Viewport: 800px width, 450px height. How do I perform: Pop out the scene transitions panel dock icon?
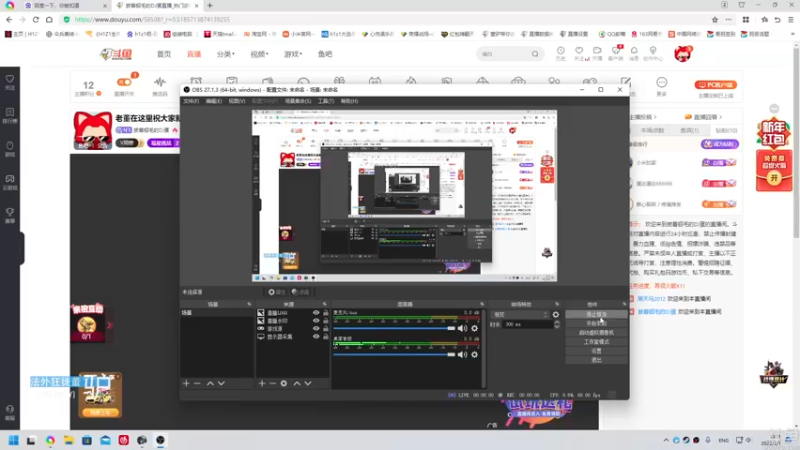(557, 304)
